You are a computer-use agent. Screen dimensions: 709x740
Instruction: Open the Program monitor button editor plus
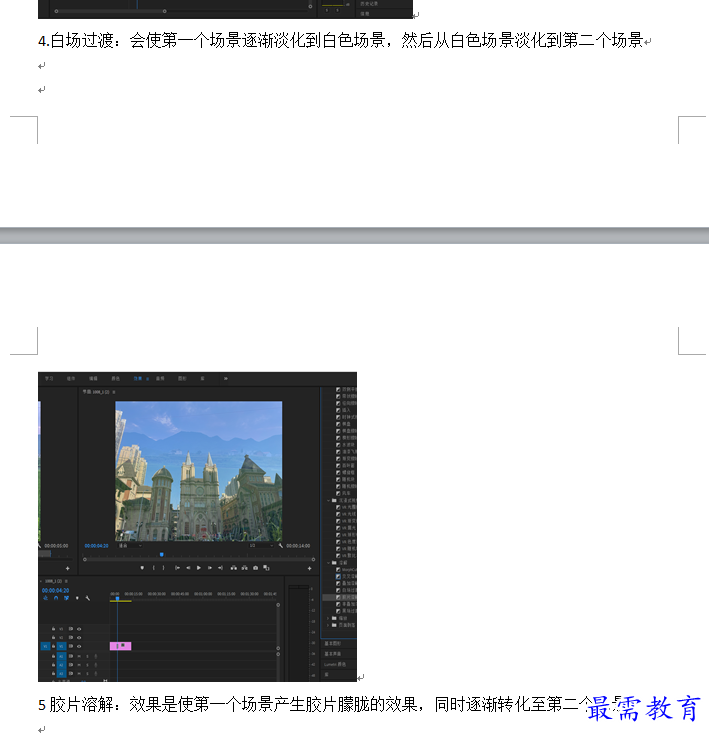[x=309, y=568]
